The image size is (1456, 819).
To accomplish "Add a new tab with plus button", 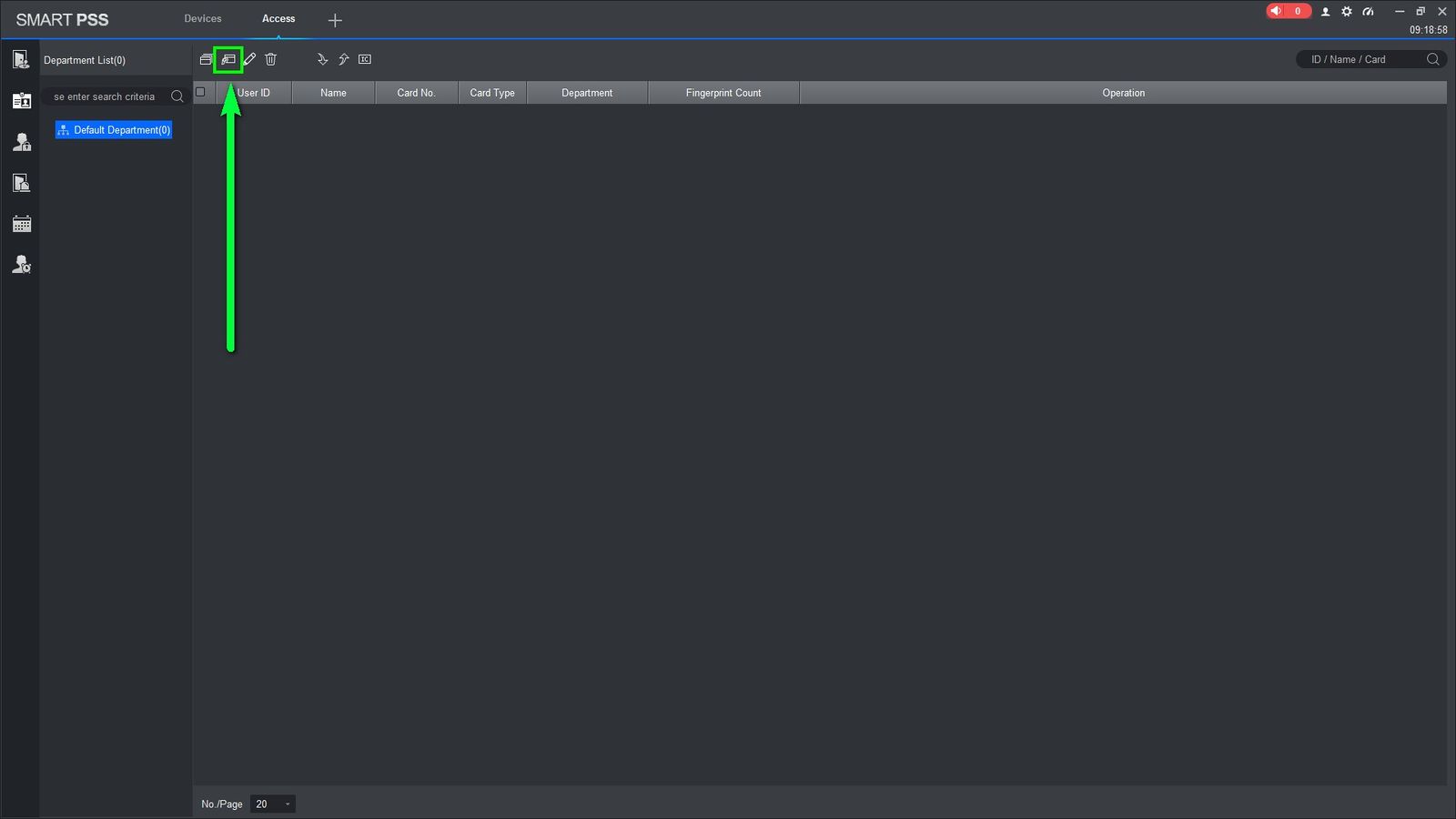I will tap(335, 20).
